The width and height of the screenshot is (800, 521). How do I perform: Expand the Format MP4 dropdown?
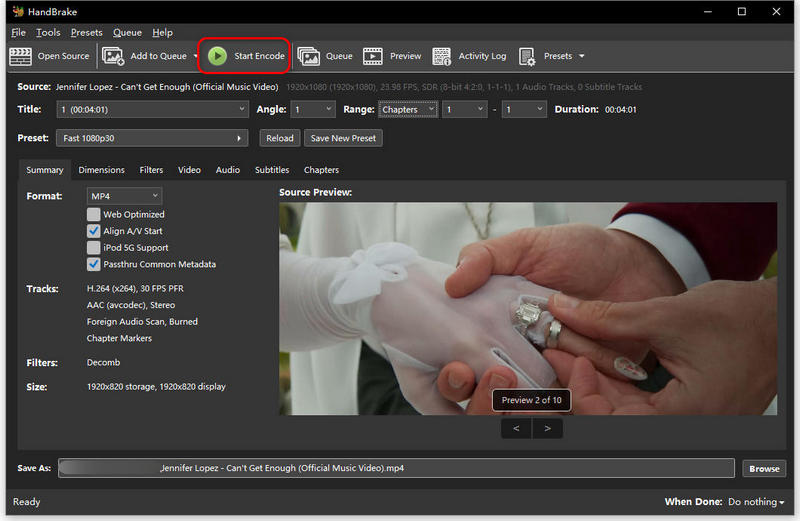click(124, 196)
